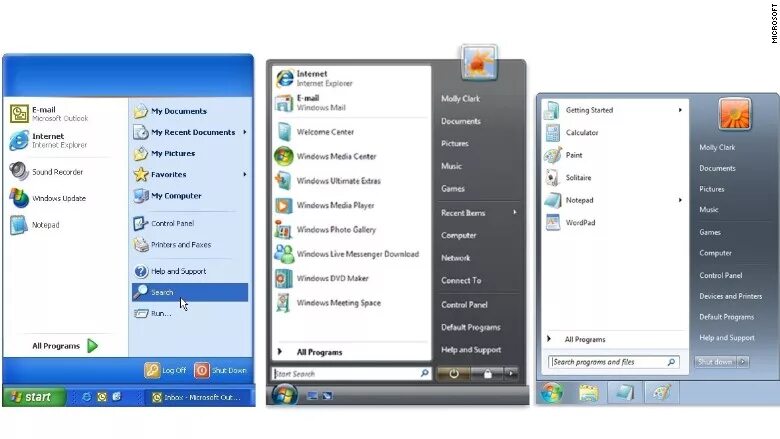Expand Getting Started jump list arrow

(680, 110)
